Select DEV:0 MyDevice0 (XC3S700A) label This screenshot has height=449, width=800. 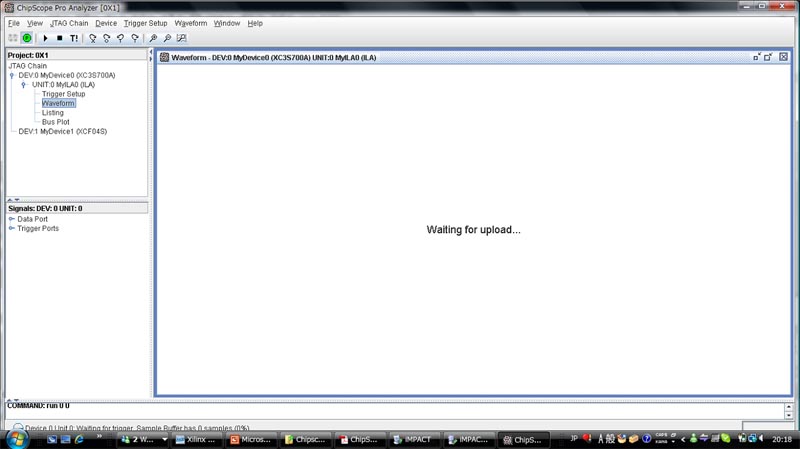tap(67, 76)
